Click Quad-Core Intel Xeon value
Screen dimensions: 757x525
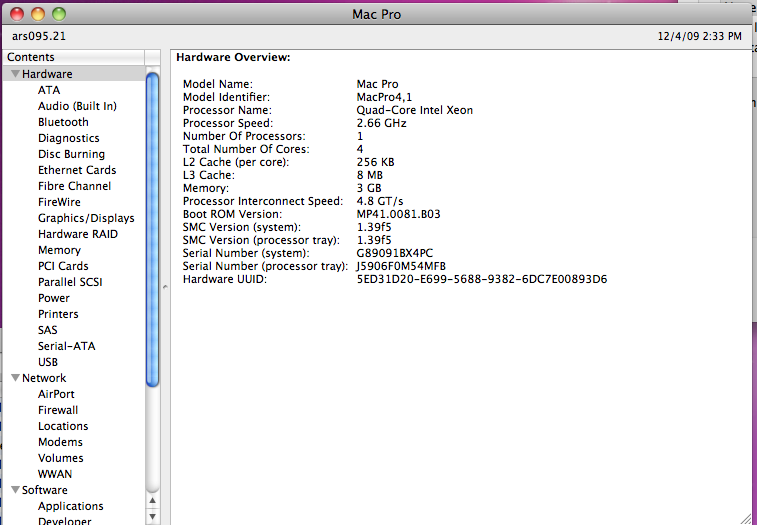tap(415, 110)
